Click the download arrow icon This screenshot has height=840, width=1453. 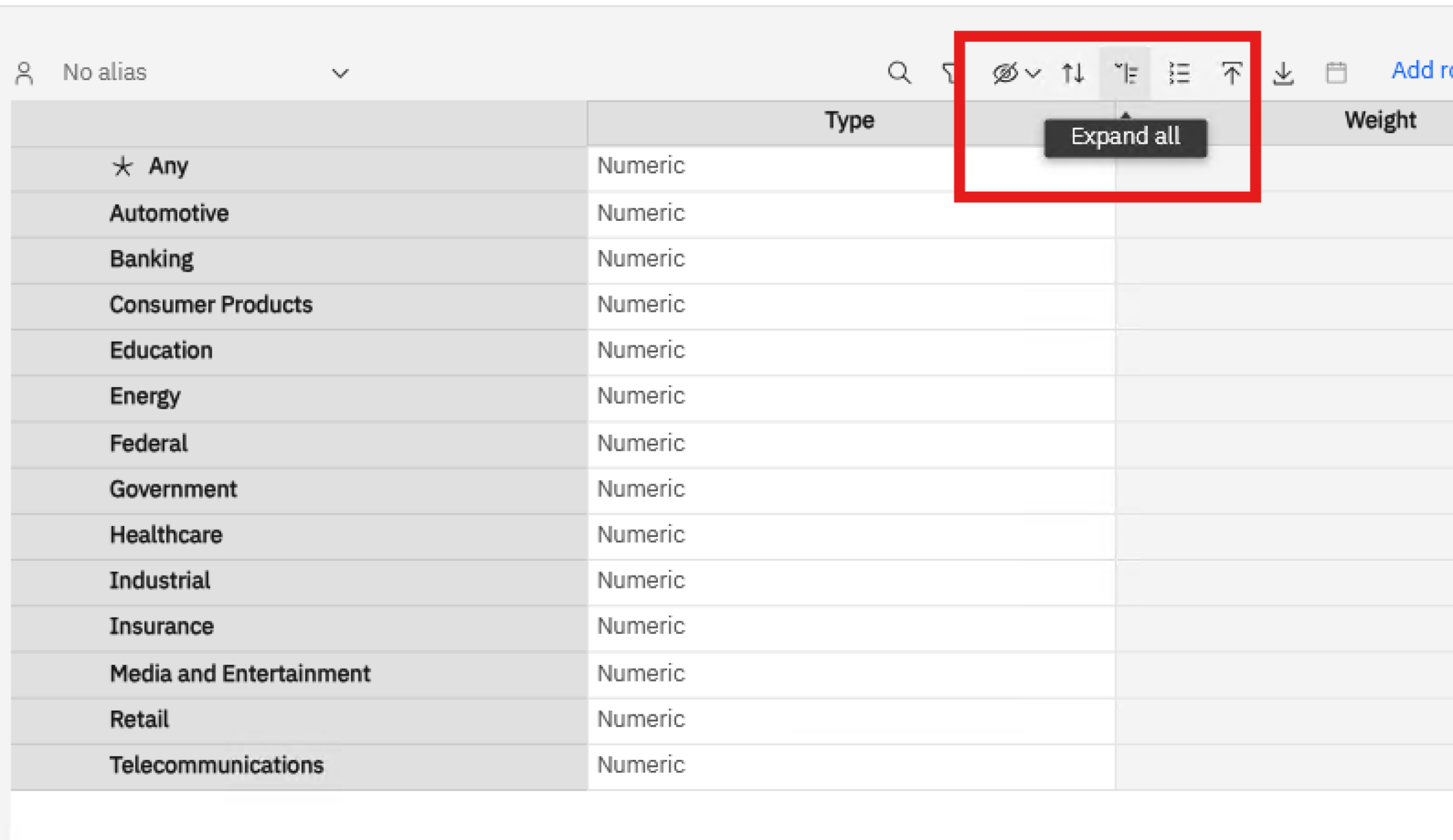point(1283,73)
